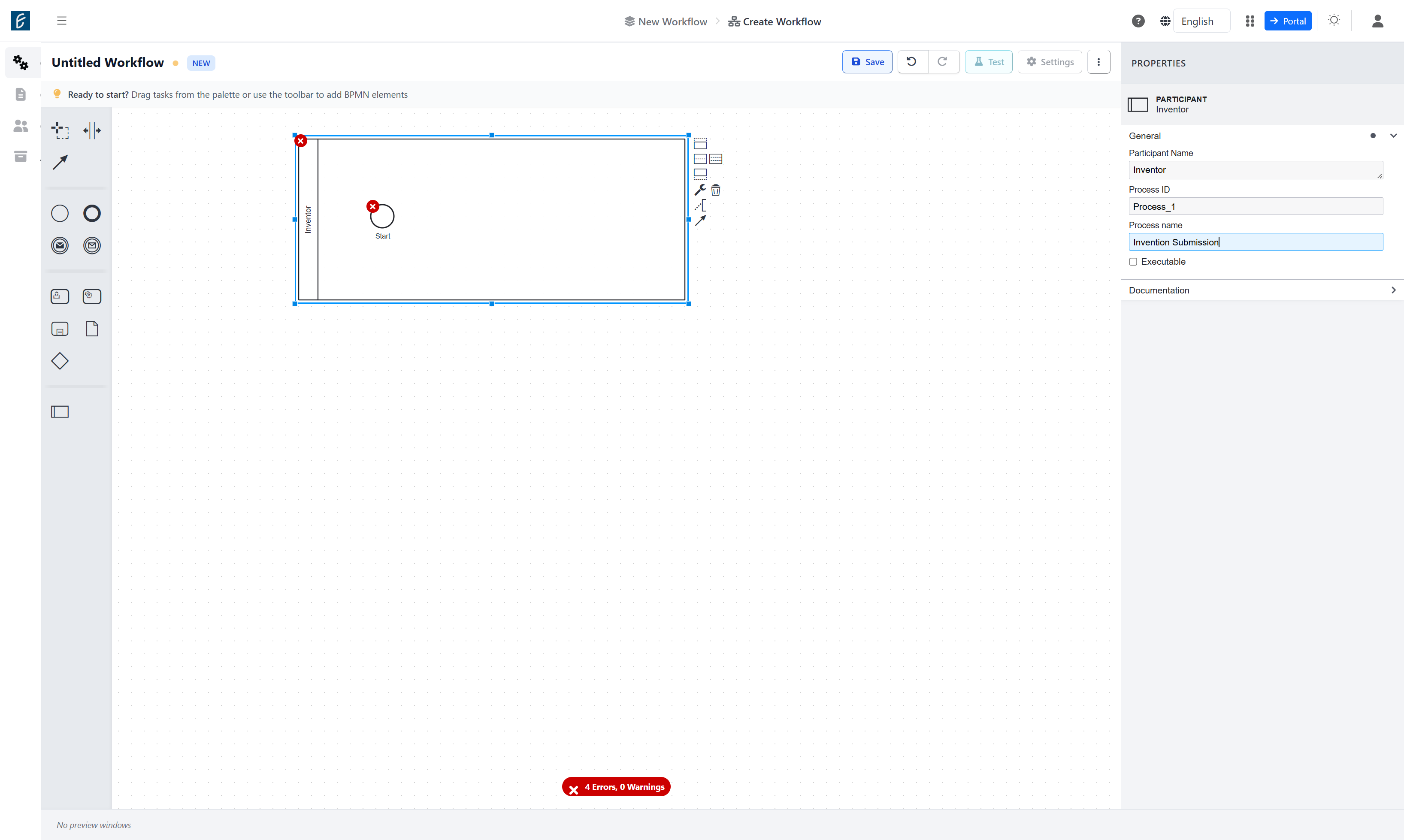Add a subprocess element from palette

60,329
